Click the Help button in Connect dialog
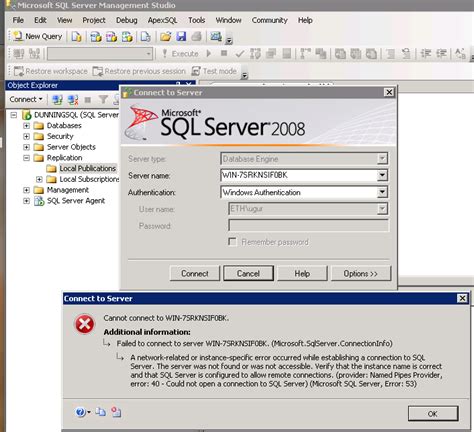 [x=302, y=273]
